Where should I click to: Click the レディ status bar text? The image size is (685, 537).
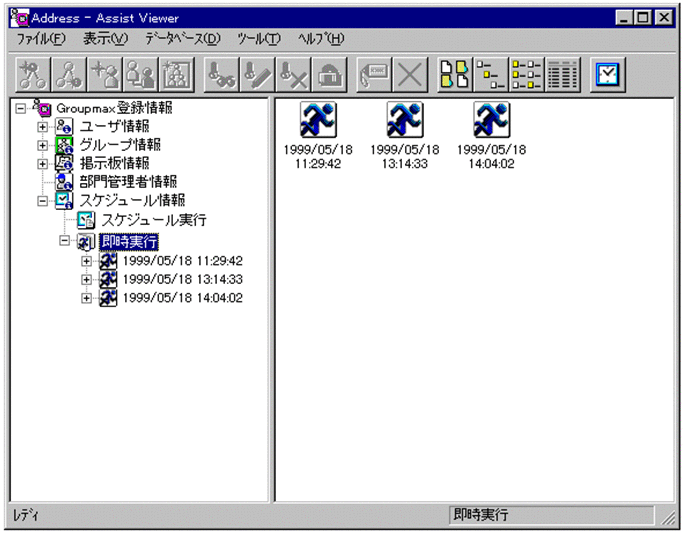click(25, 516)
